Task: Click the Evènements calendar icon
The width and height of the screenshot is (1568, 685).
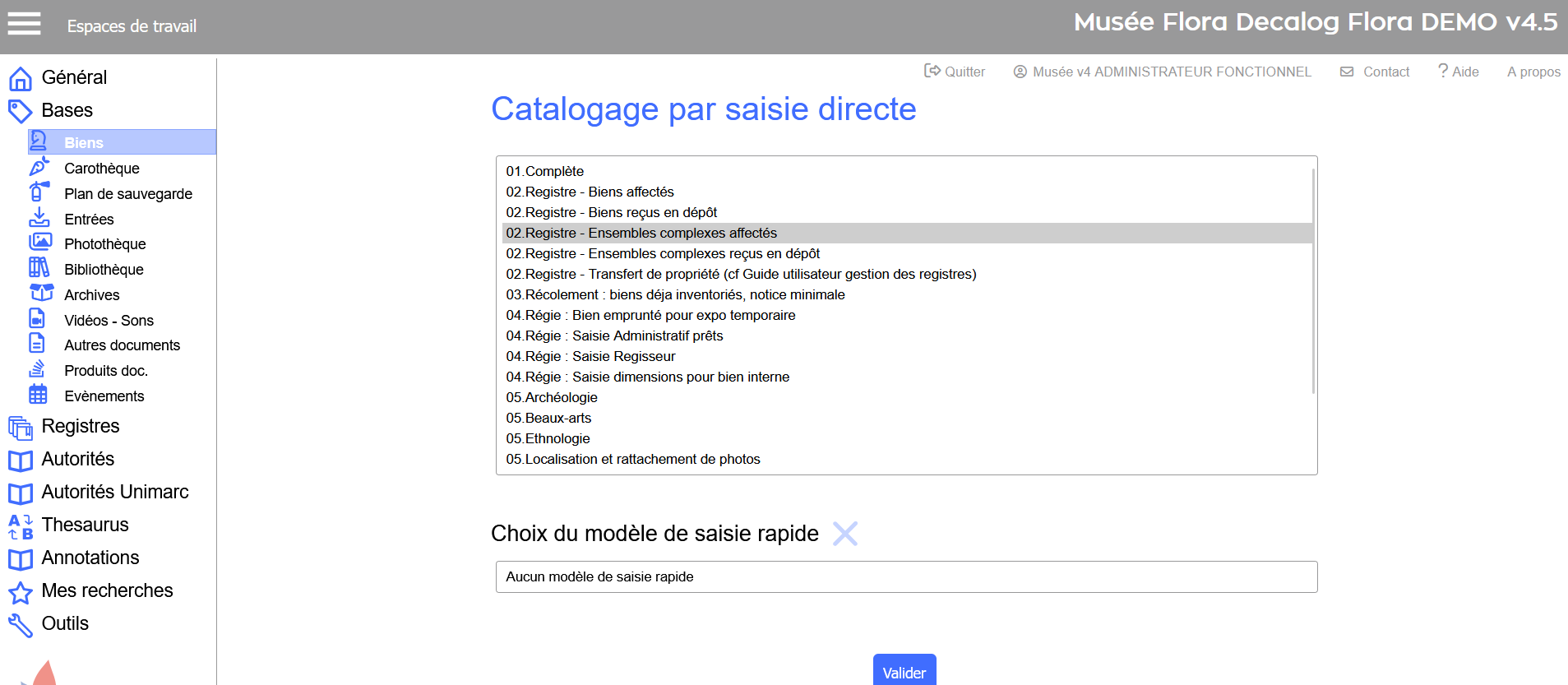Action: pos(38,395)
